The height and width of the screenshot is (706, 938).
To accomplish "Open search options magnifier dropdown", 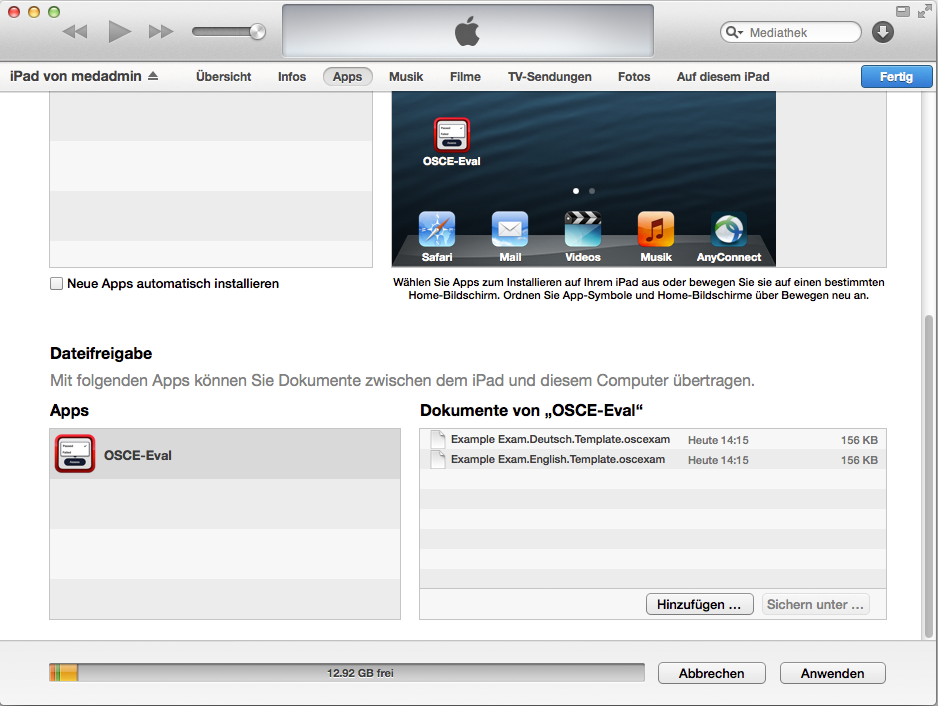I will (x=734, y=32).
